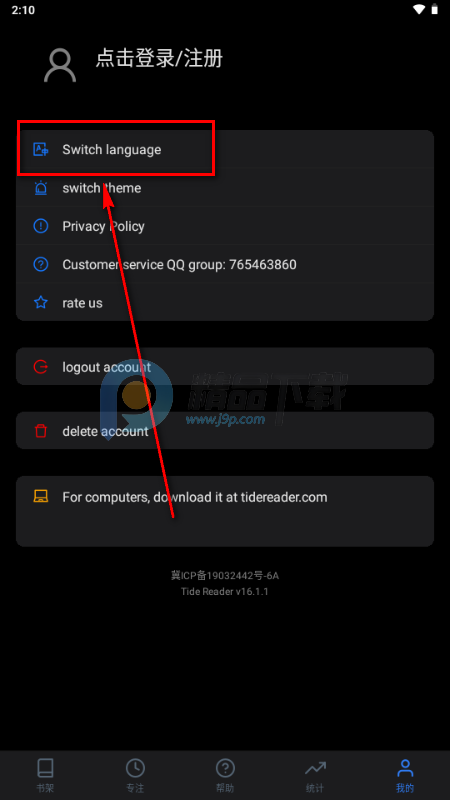Select the 我的 profile tab
This screenshot has height=800, width=450.
405,775
